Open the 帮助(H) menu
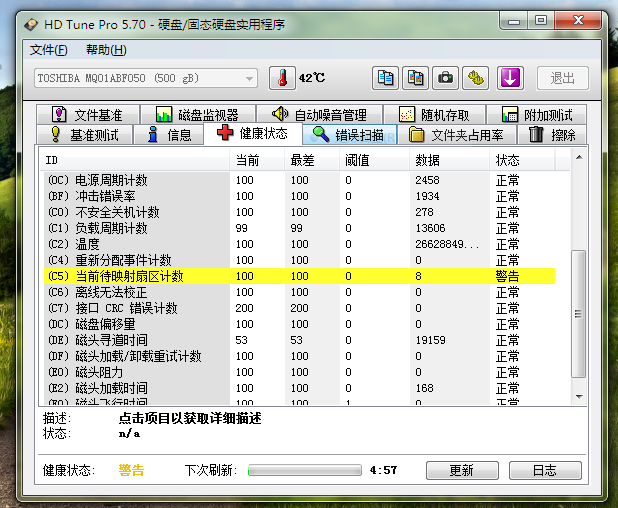Screen dimensions: 618x508 click(106, 50)
